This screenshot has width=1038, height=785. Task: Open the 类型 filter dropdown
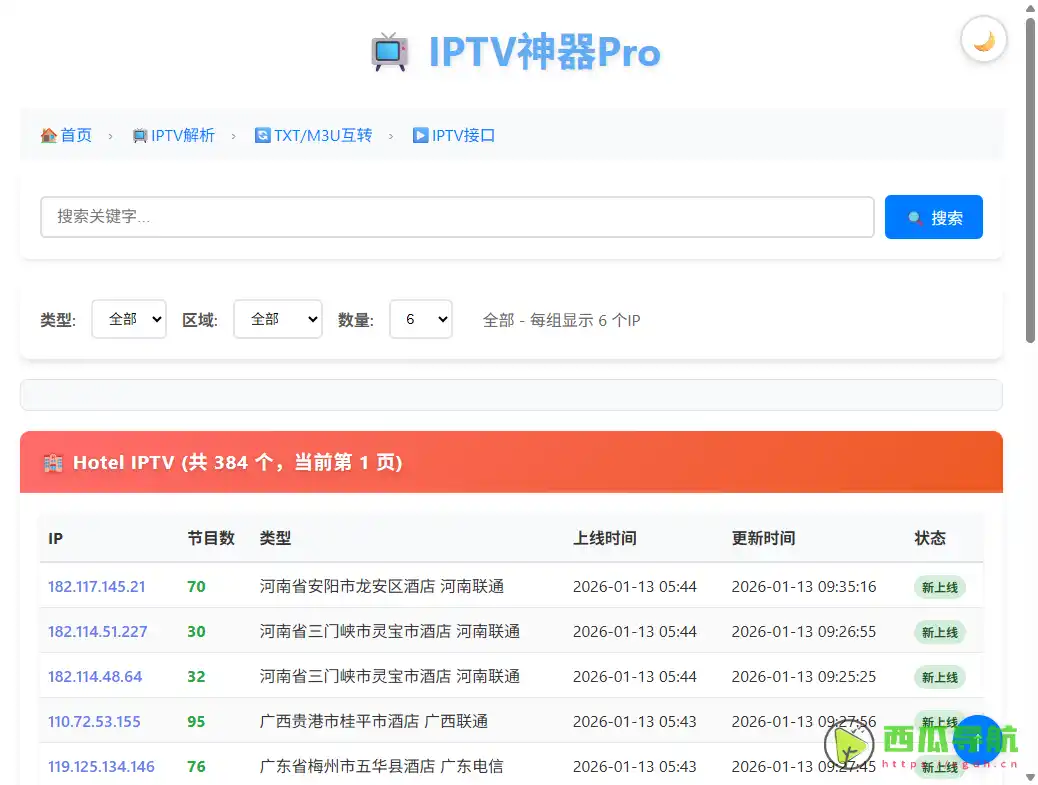coord(128,319)
